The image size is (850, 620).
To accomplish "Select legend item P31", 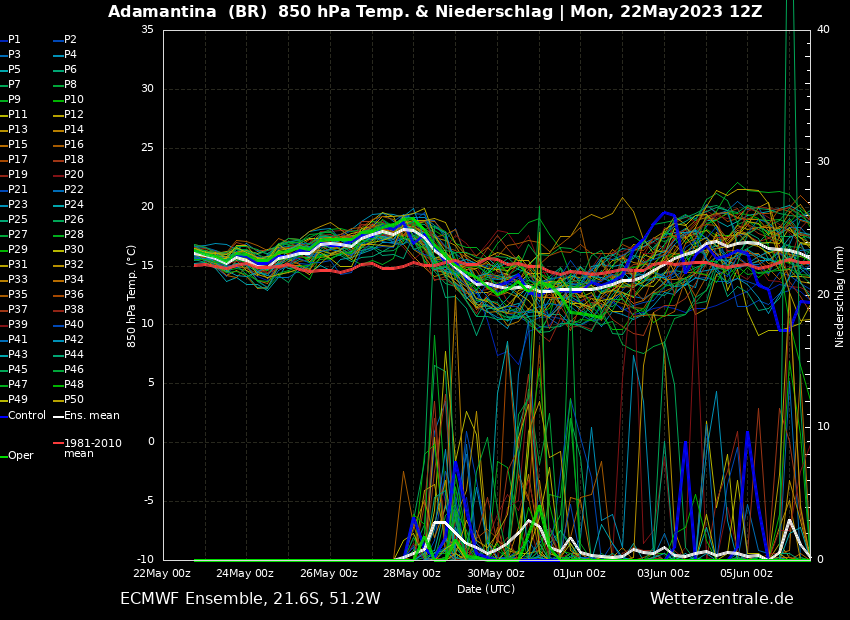I will 14,264.
